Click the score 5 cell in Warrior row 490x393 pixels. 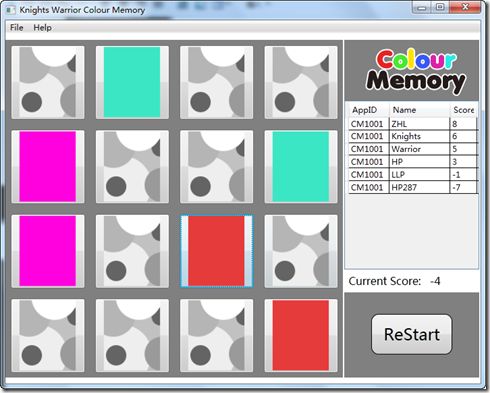[464, 149]
